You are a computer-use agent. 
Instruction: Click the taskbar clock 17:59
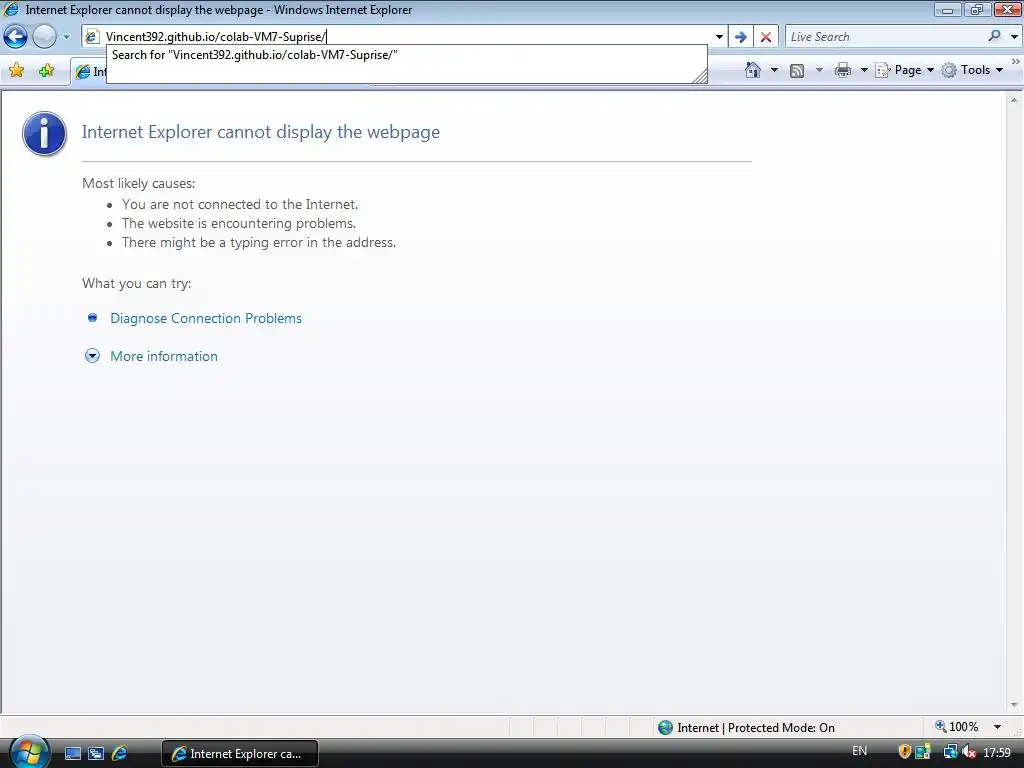point(997,753)
